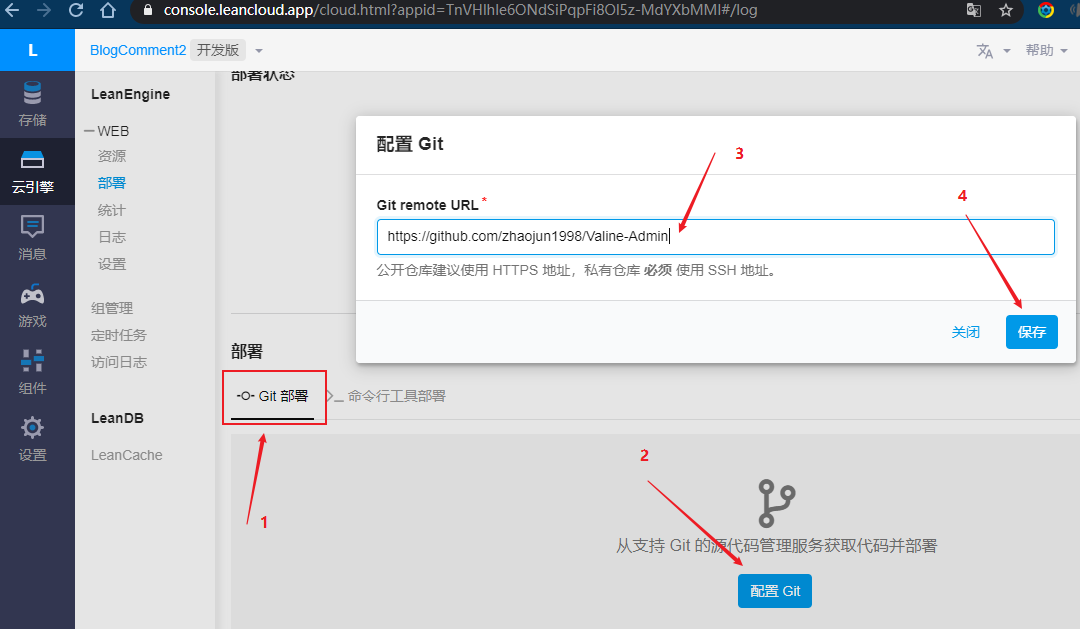Click the Git remote URL input field

pos(716,237)
